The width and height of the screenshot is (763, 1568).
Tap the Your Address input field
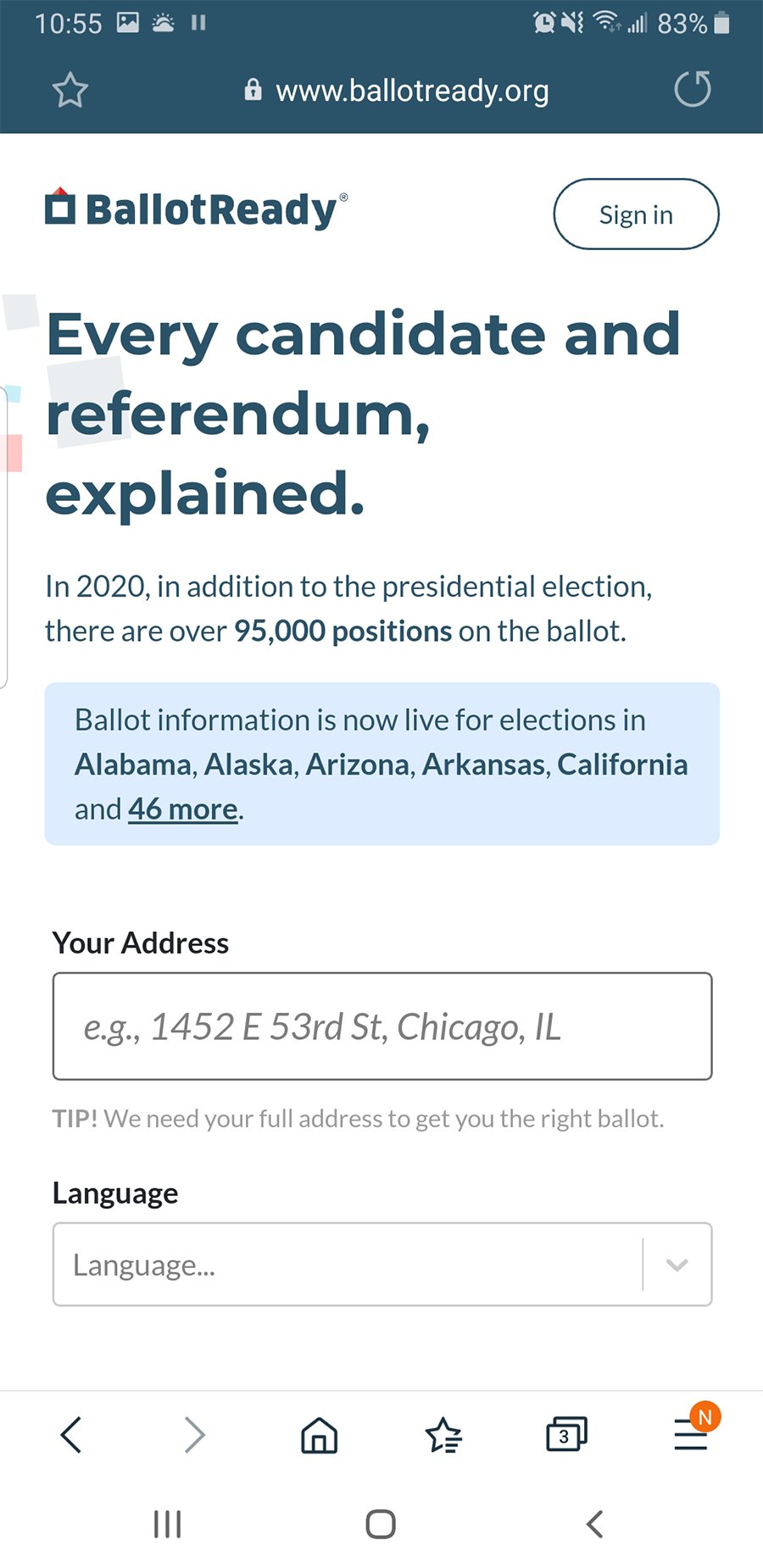tap(381, 1026)
